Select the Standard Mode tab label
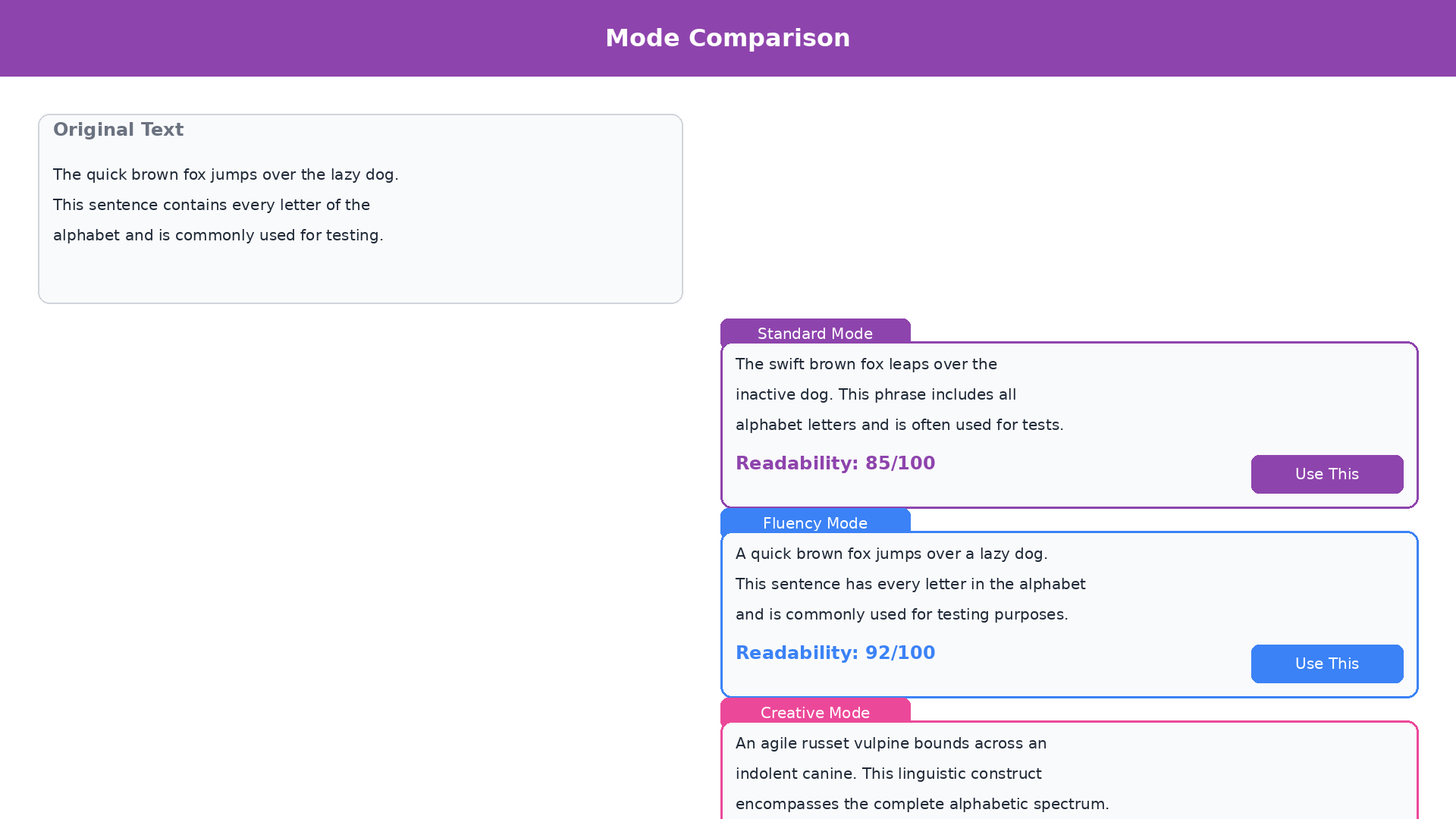The width and height of the screenshot is (1456, 819). (x=815, y=333)
